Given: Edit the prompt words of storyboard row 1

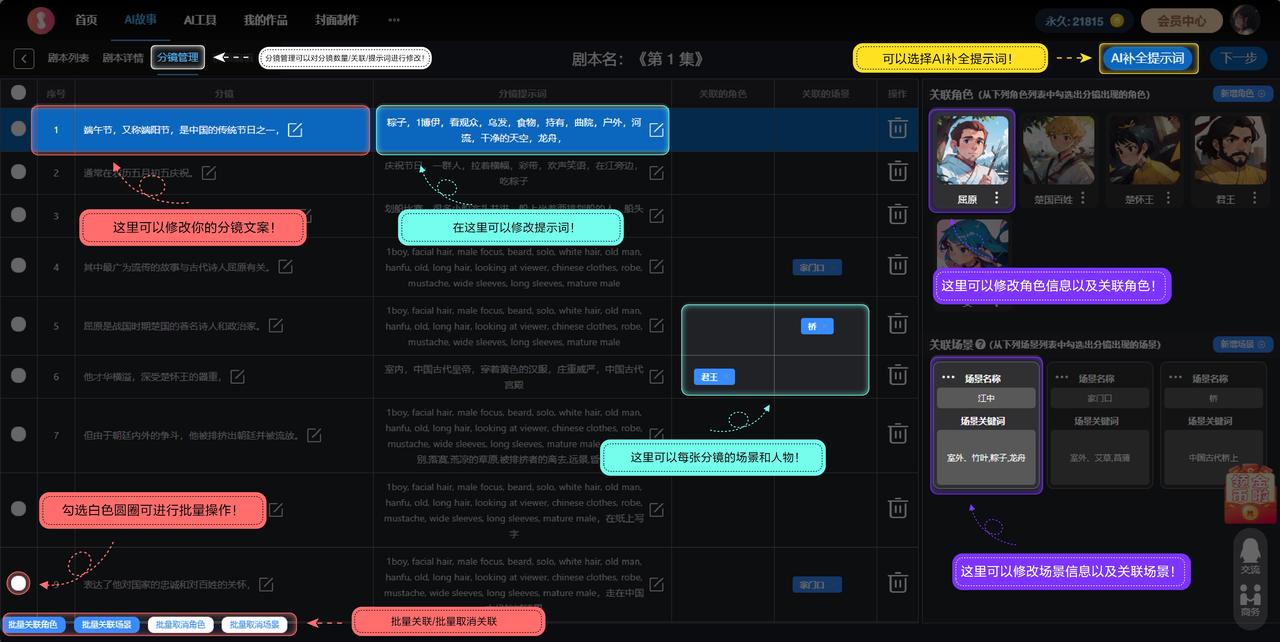Looking at the screenshot, I should click(x=656, y=130).
